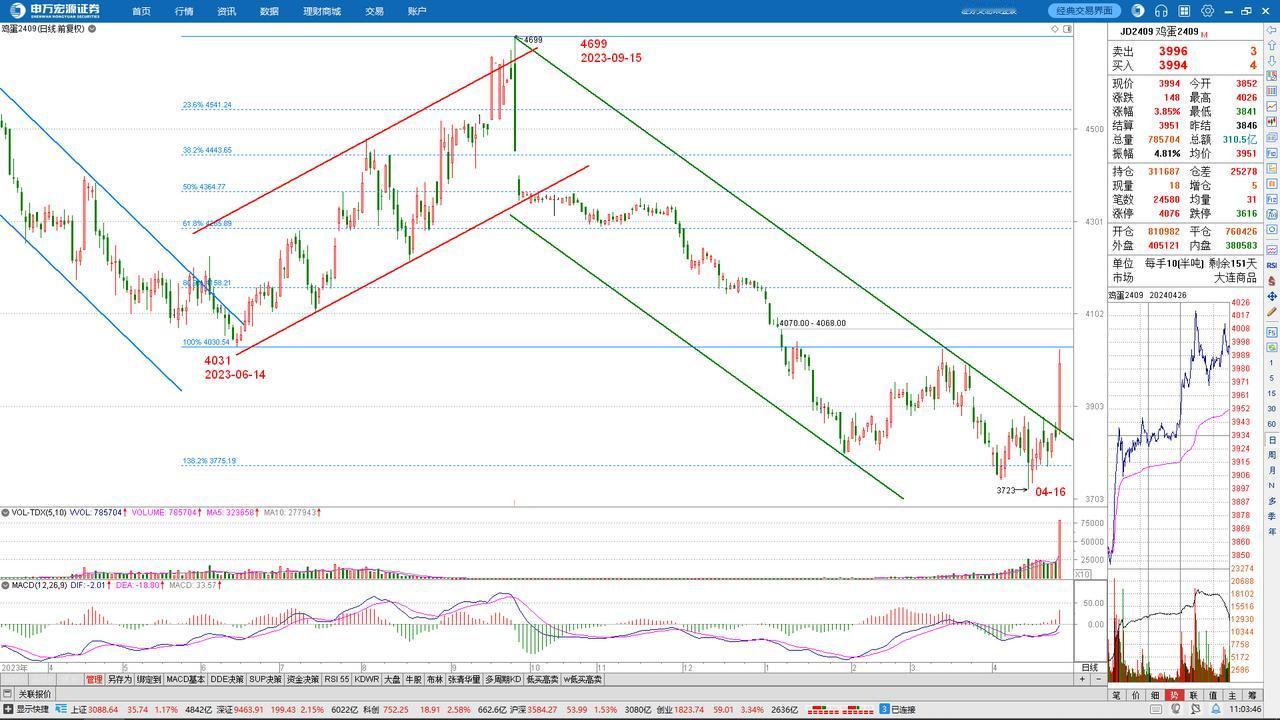The width and height of the screenshot is (1280, 720).
Task: Switch to the DDE决策 indicator tab
Action: tap(227, 679)
